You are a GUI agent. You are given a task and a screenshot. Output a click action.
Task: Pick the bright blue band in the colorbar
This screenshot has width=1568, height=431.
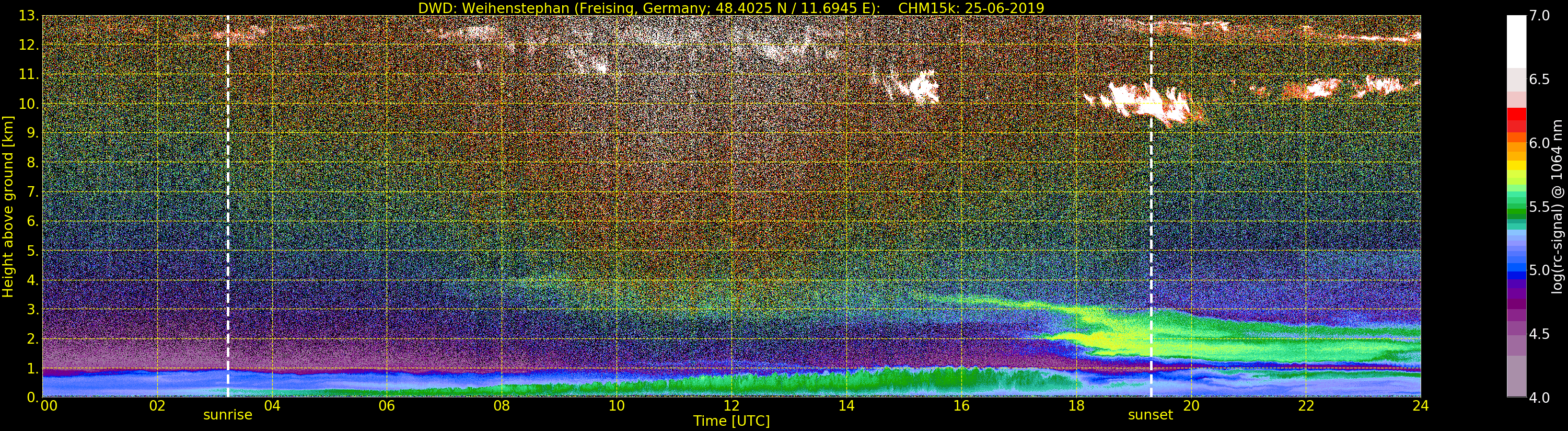pos(1516,267)
